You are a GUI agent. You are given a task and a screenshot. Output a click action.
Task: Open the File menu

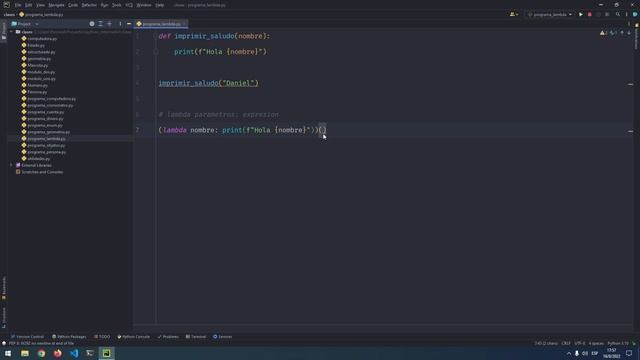coord(18,5)
